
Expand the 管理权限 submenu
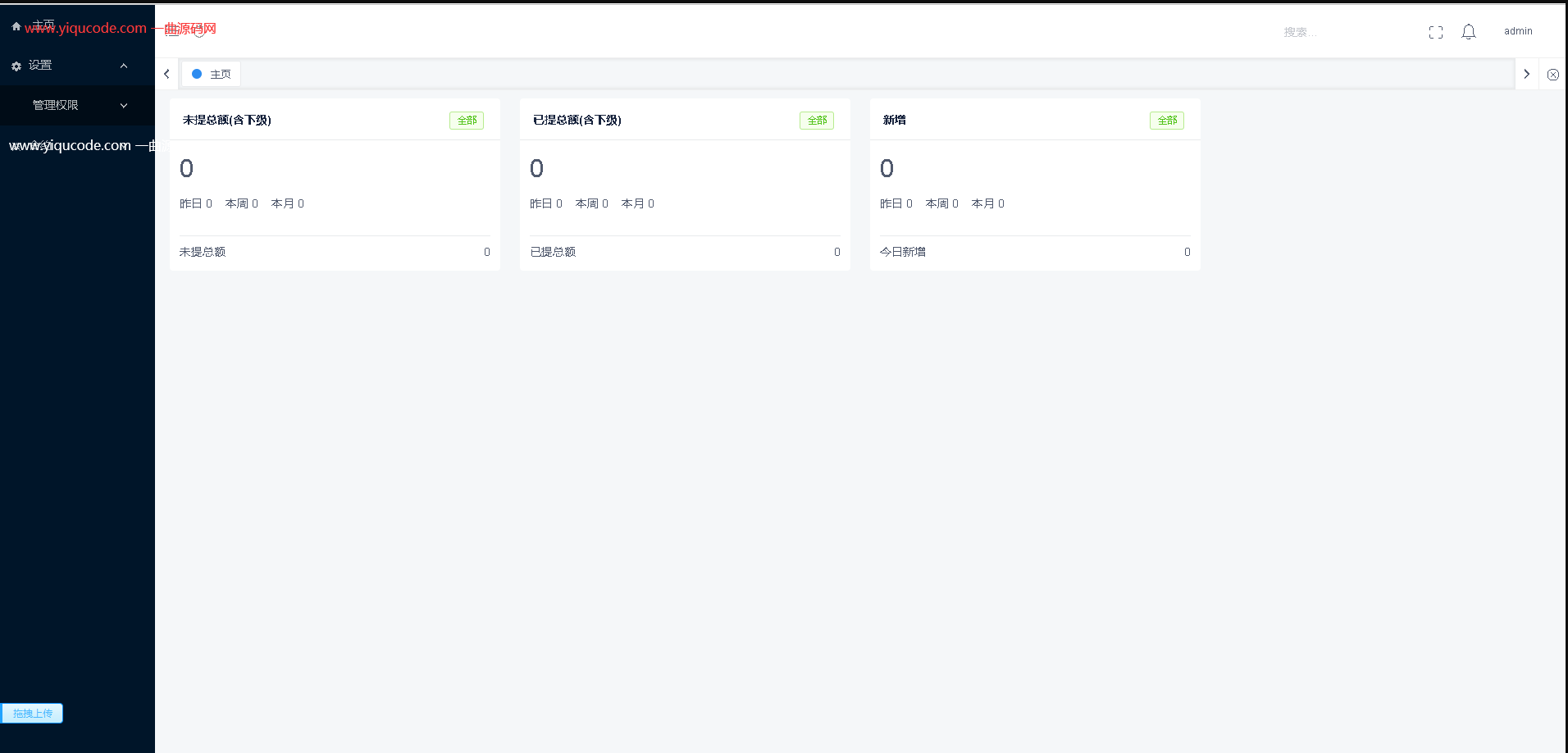coord(124,105)
